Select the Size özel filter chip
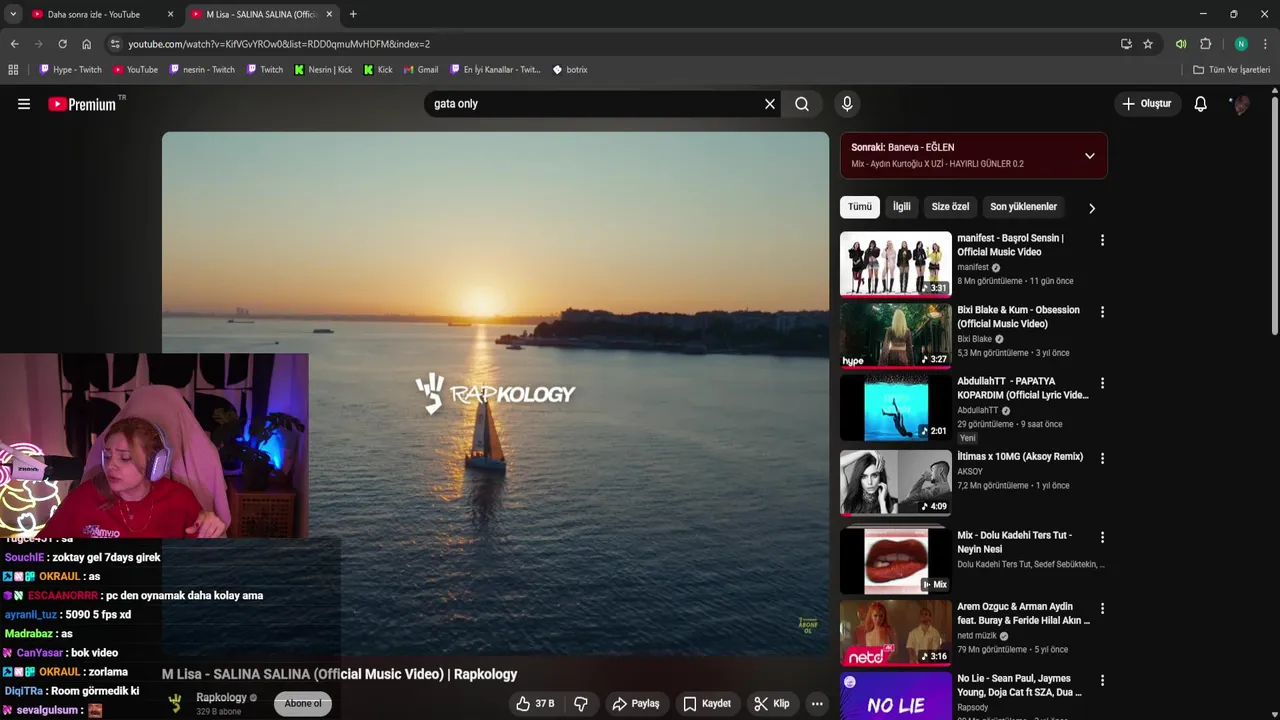The image size is (1280, 720). tap(950, 207)
